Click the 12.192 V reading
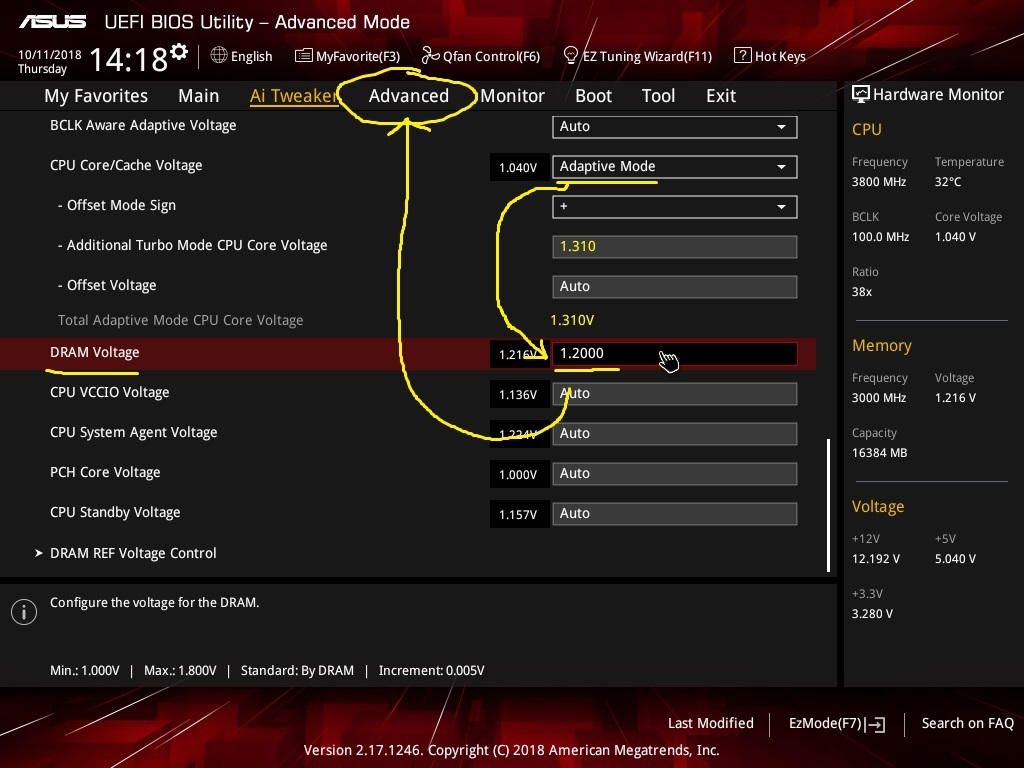 tap(876, 559)
